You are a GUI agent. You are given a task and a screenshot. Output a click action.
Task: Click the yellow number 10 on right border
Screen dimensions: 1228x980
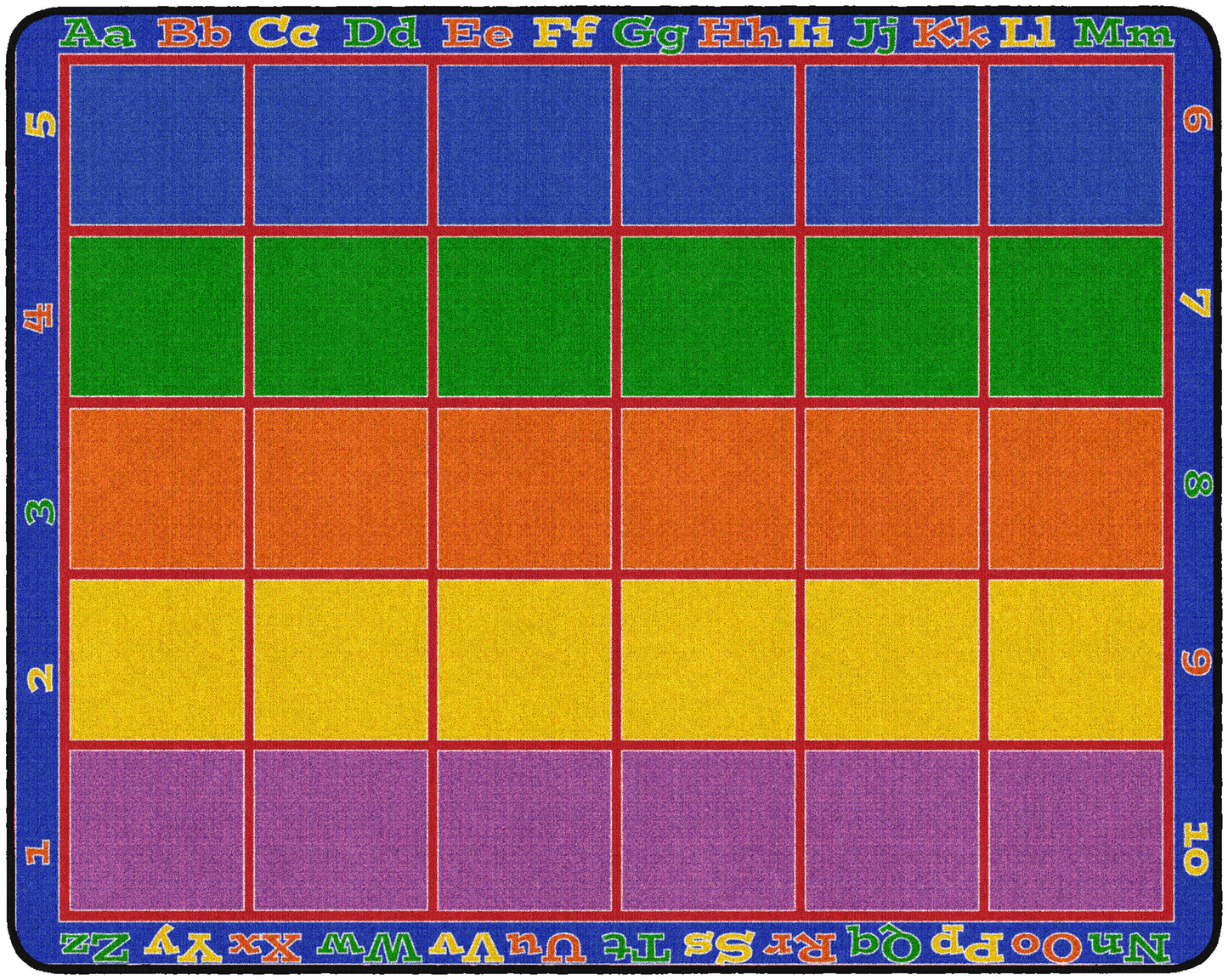point(1194,847)
